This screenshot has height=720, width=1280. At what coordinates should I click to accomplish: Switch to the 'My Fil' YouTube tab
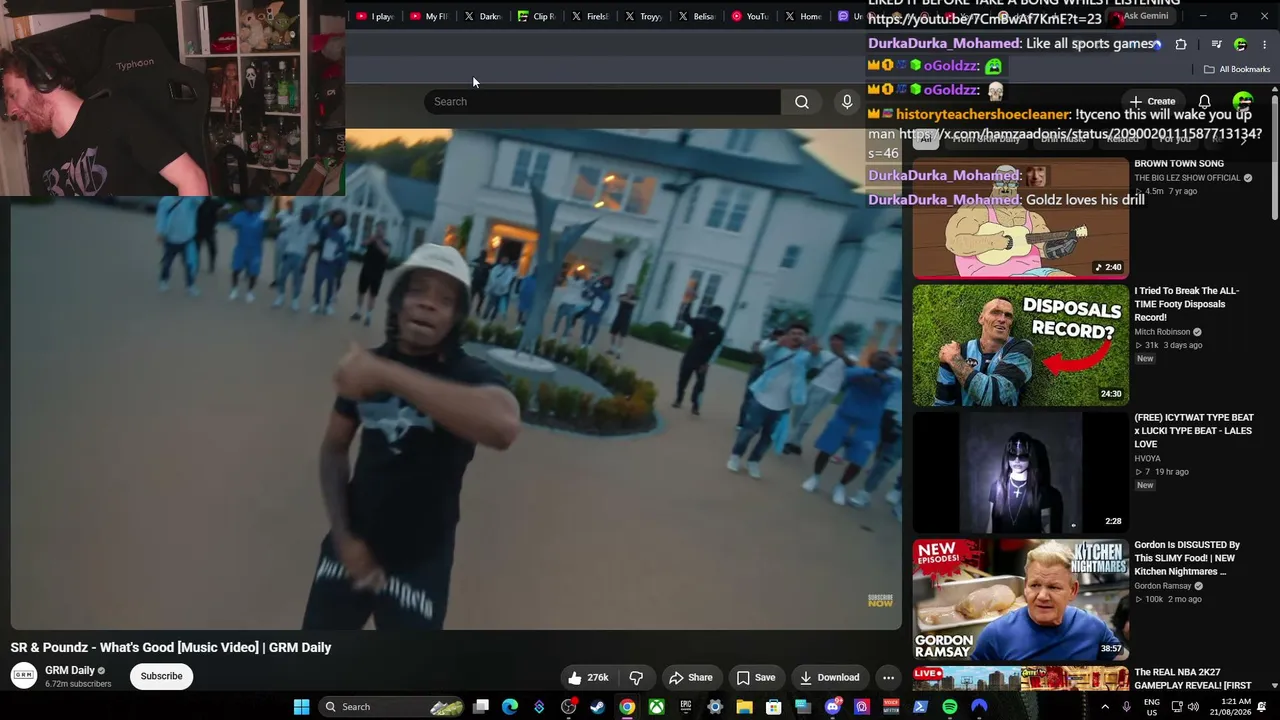click(428, 16)
